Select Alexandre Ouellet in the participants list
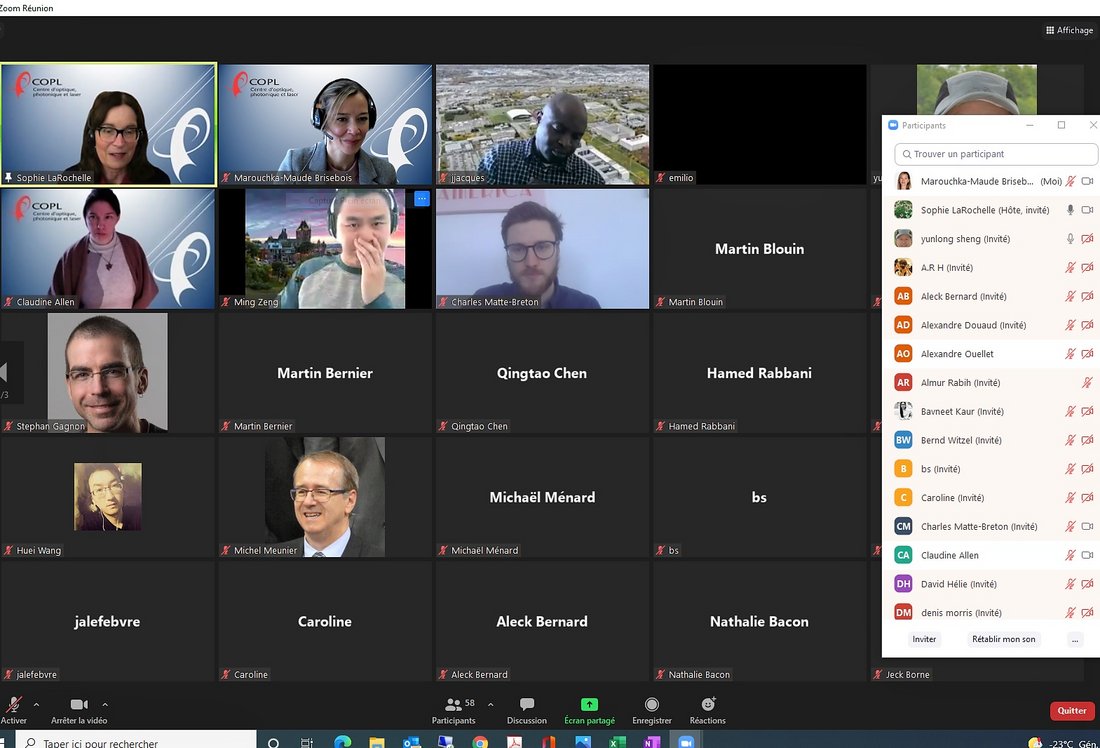 pyautogui.click(x=957, y=354)
